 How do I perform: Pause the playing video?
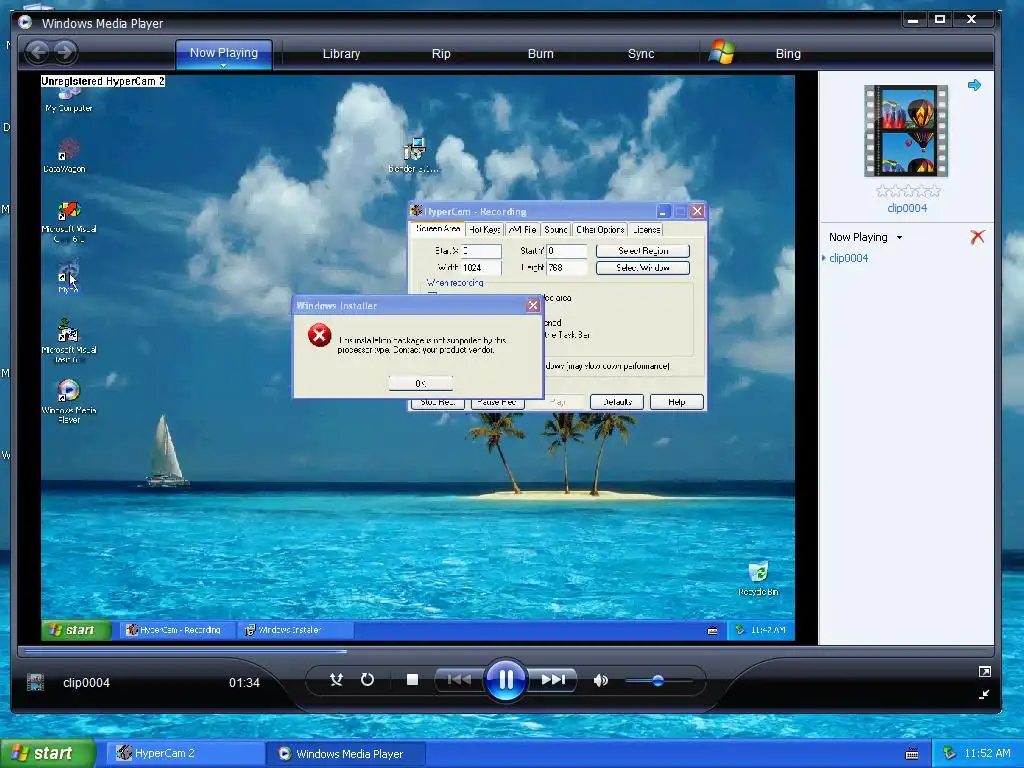pyautogui.click(x=506, y=680)
